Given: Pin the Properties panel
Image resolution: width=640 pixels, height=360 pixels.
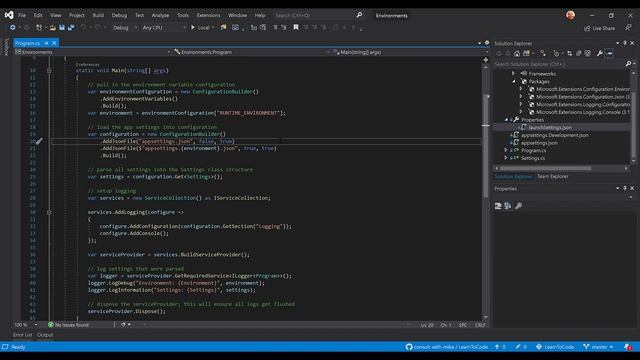Looking at the screenshot, I should 625,188.
